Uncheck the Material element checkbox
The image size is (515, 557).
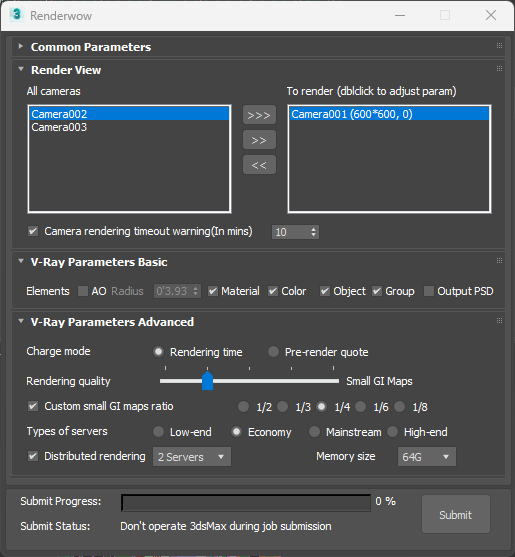213,291
